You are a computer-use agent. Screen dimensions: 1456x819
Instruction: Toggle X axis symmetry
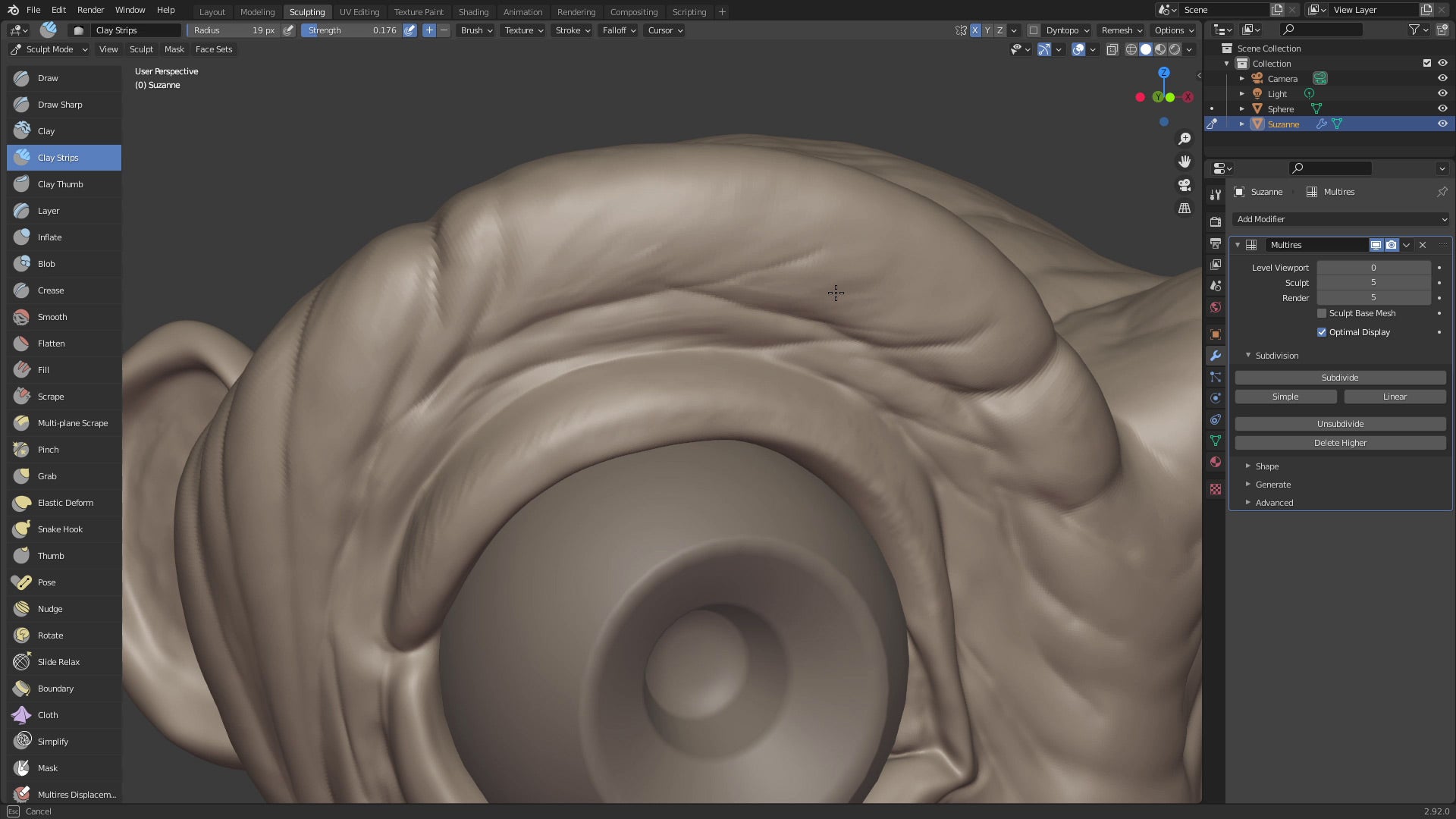pyautogui.click(x=975, y=30)
